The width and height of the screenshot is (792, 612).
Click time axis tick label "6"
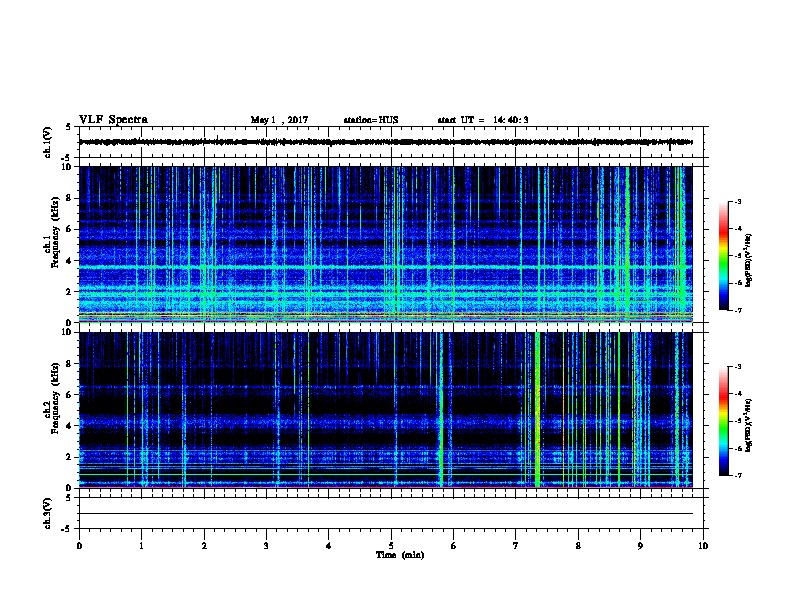tap(454, 546)
